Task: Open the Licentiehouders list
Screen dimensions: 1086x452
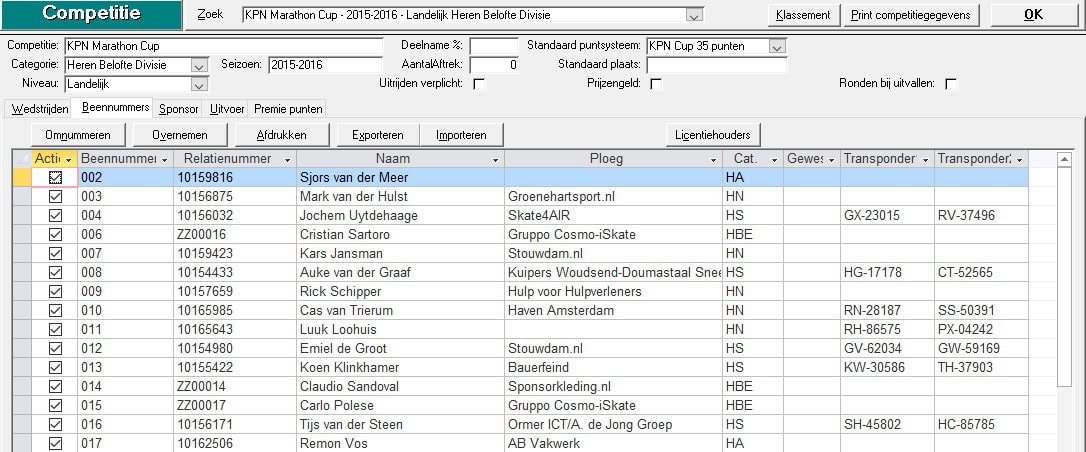Action: click(713, 135)
